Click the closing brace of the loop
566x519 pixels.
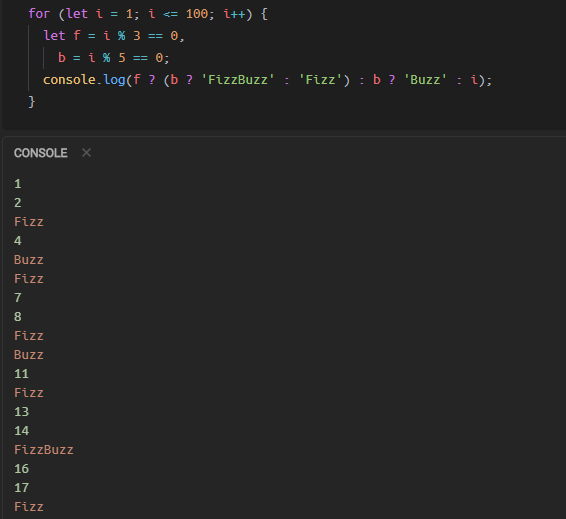point(32,102)
